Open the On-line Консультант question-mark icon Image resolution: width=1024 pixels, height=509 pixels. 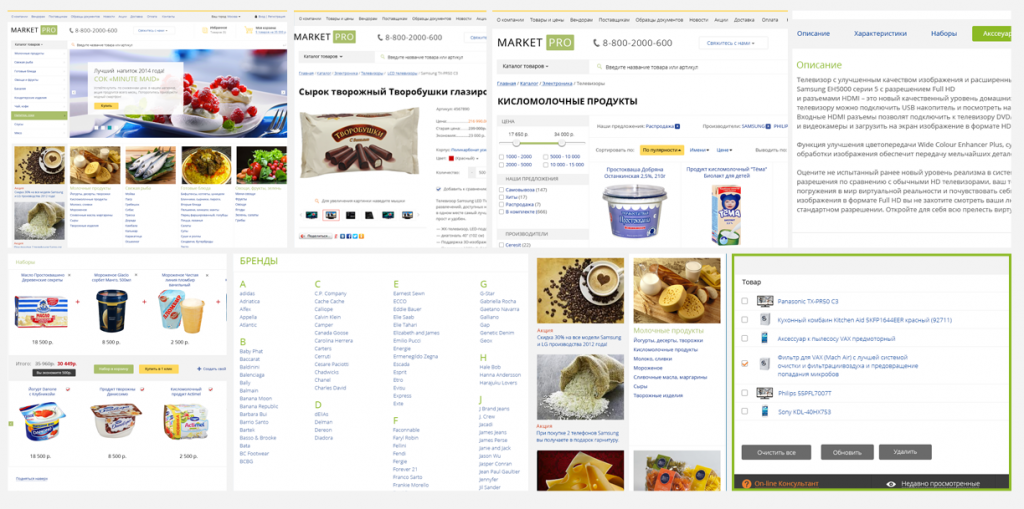[746, 484]
